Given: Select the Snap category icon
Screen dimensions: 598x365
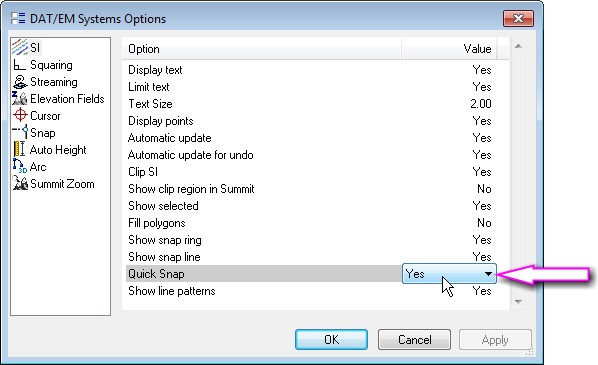Looking at the screenshot, I should pyautogui.click(x=20, y=132).
